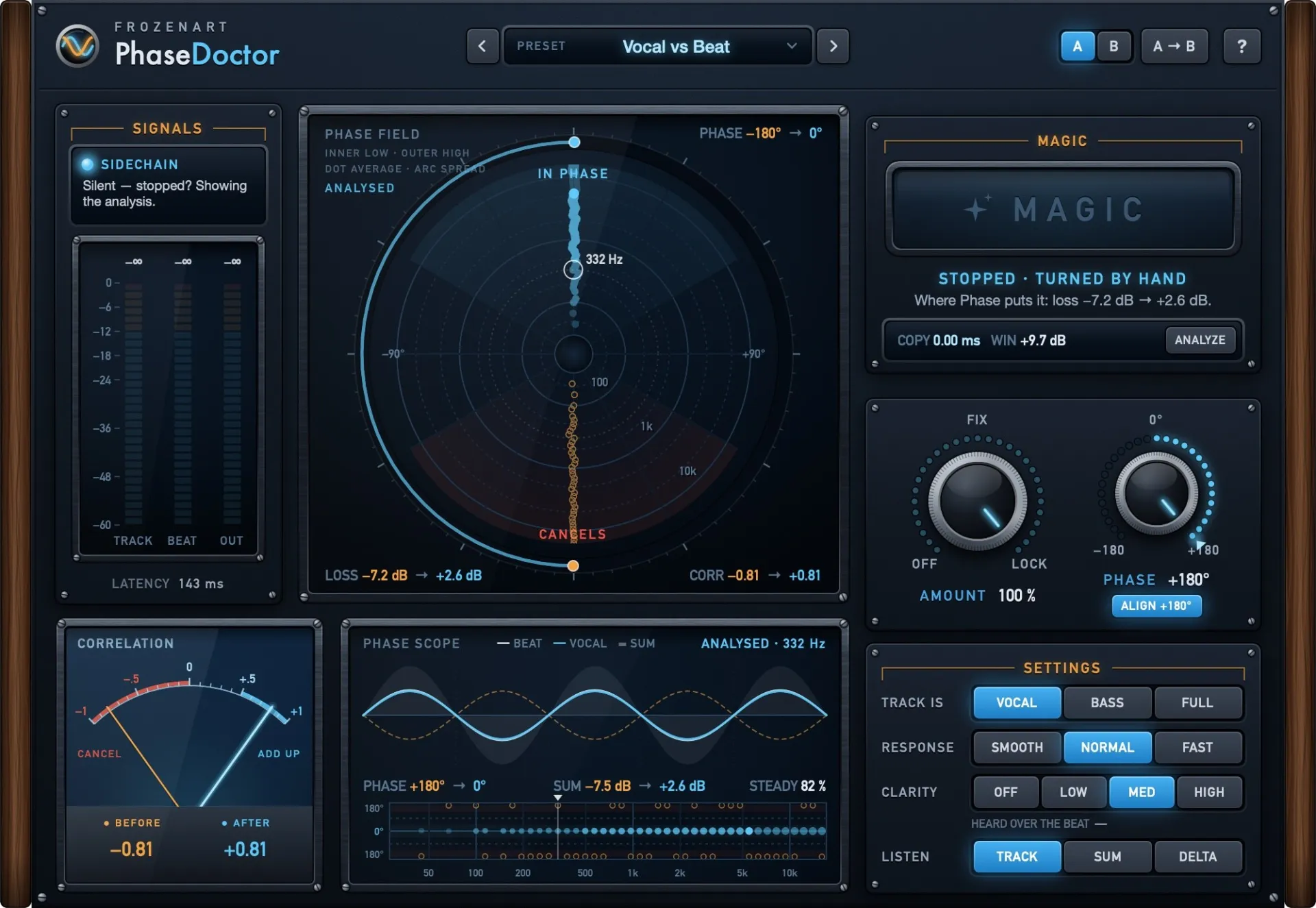Set Track Is to FULL

[x=1197, y=702]
